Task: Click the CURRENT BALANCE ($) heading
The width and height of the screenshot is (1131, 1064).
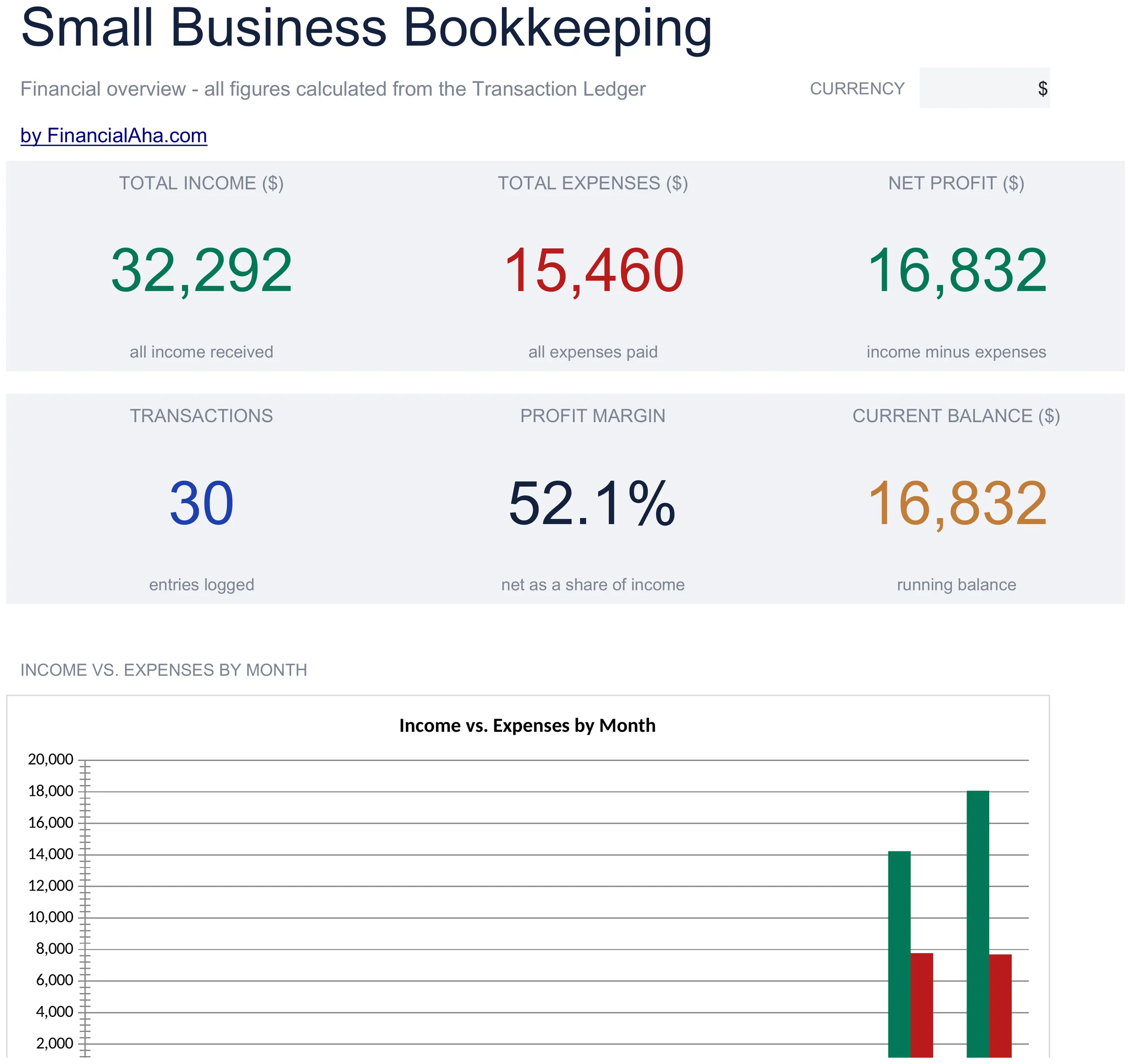Action: pyautogui.click(x=956, y=416)
